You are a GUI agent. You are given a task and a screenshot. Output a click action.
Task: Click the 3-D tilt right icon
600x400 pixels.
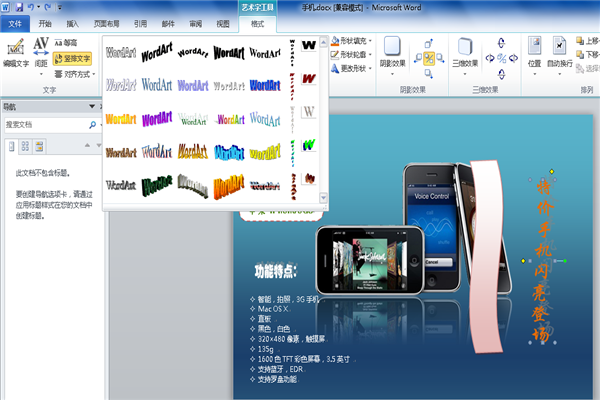(x=514, y=58)
